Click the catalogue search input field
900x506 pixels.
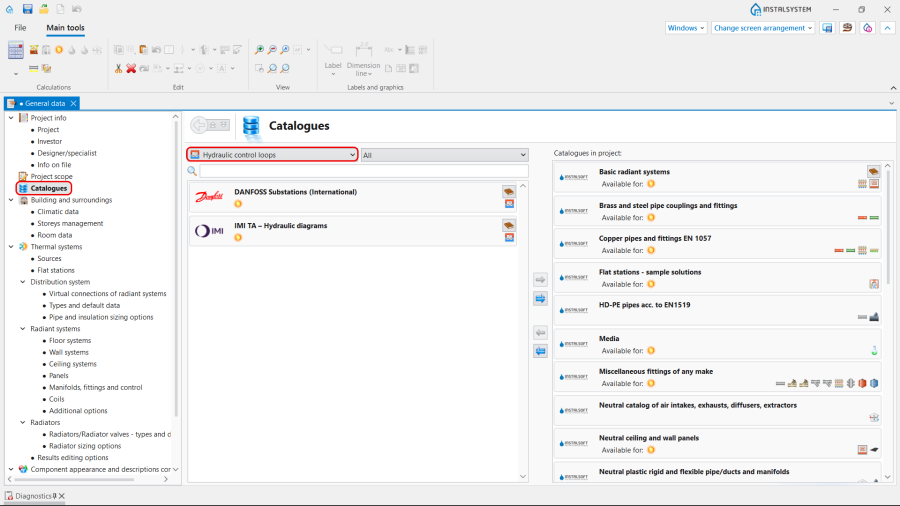point(363,171)
